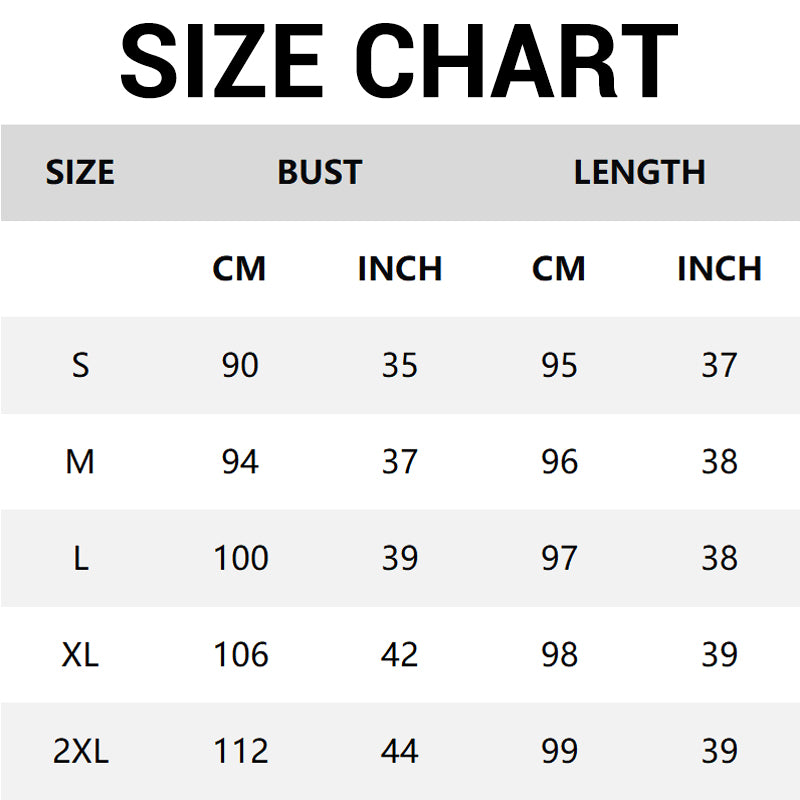Select the XL size row label
Image resolution: width=800 pixels, height=800 pixels.
80,655
